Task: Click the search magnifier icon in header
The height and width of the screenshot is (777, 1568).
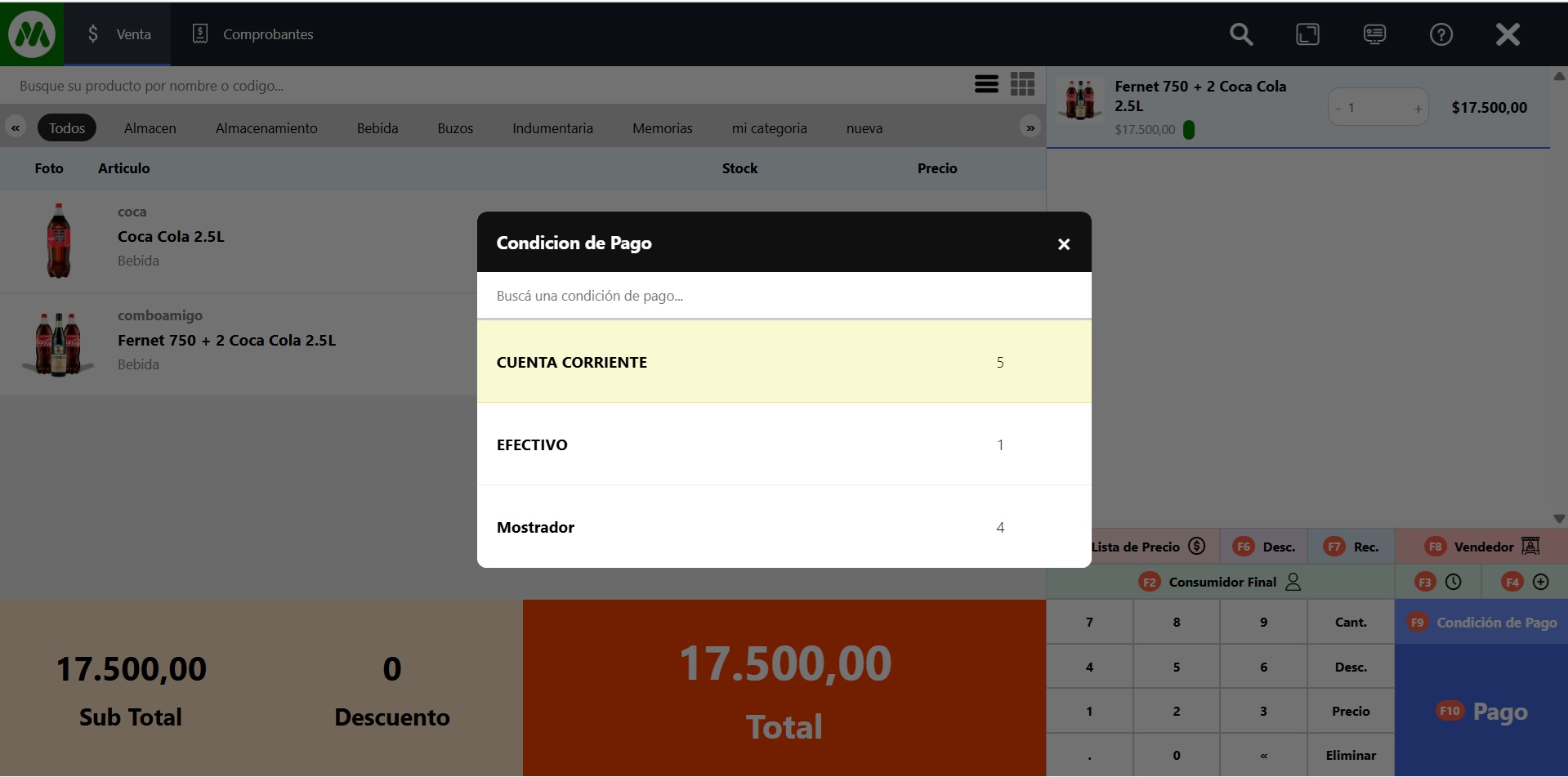Action: pos(1240,34)
